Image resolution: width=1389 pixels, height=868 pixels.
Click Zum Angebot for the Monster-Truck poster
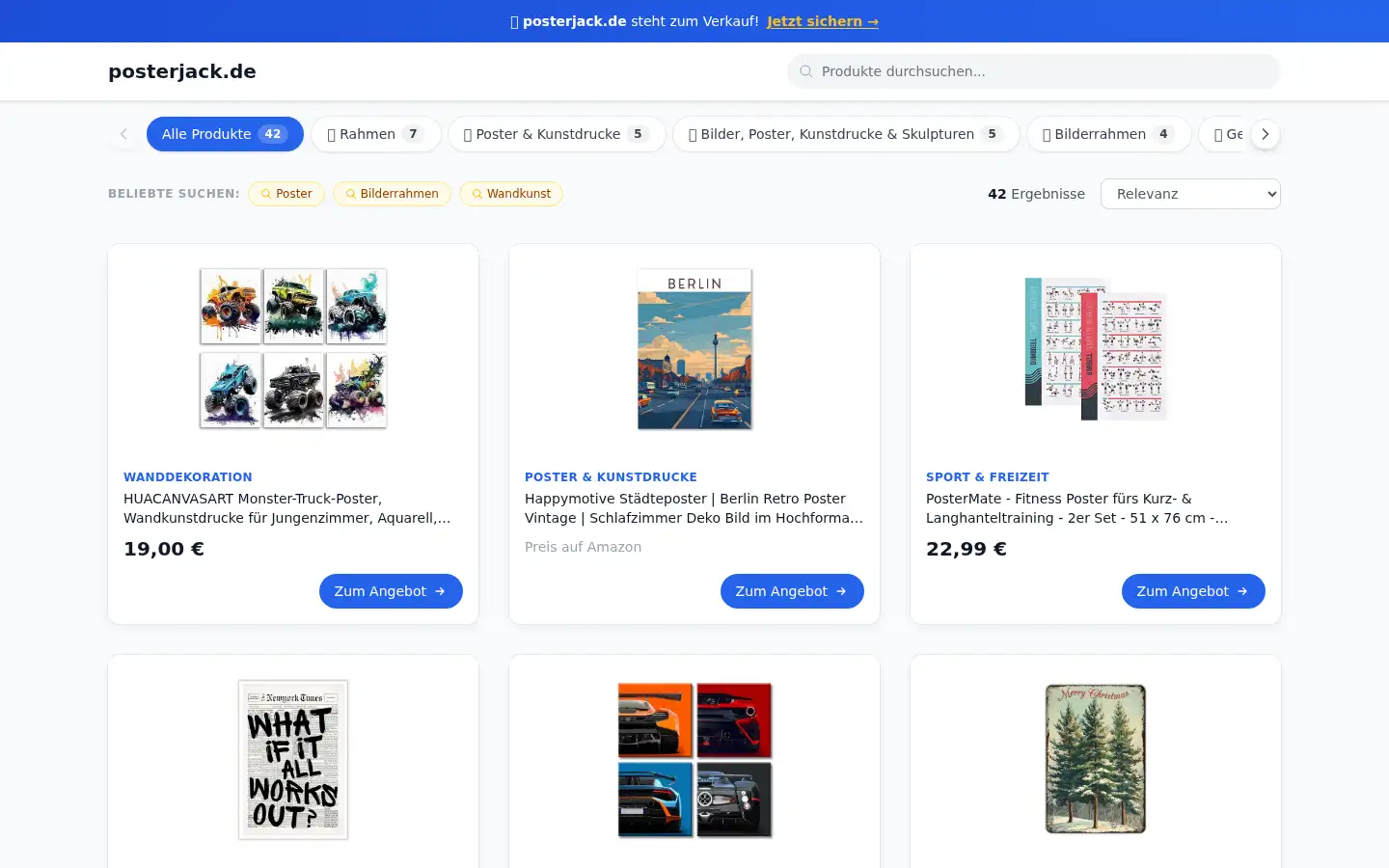[391, 591]
